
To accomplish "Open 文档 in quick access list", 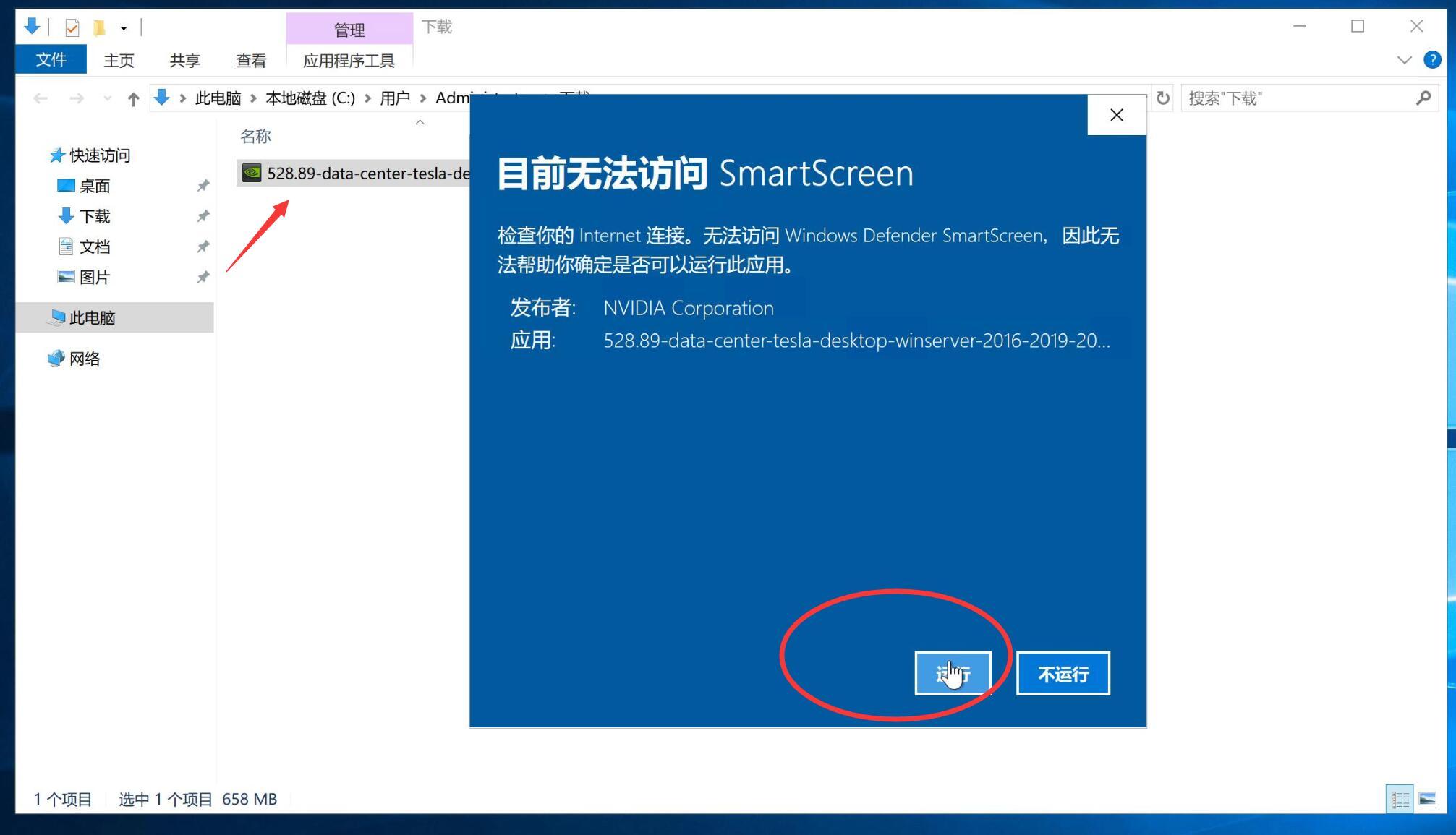I will point(94,247).
